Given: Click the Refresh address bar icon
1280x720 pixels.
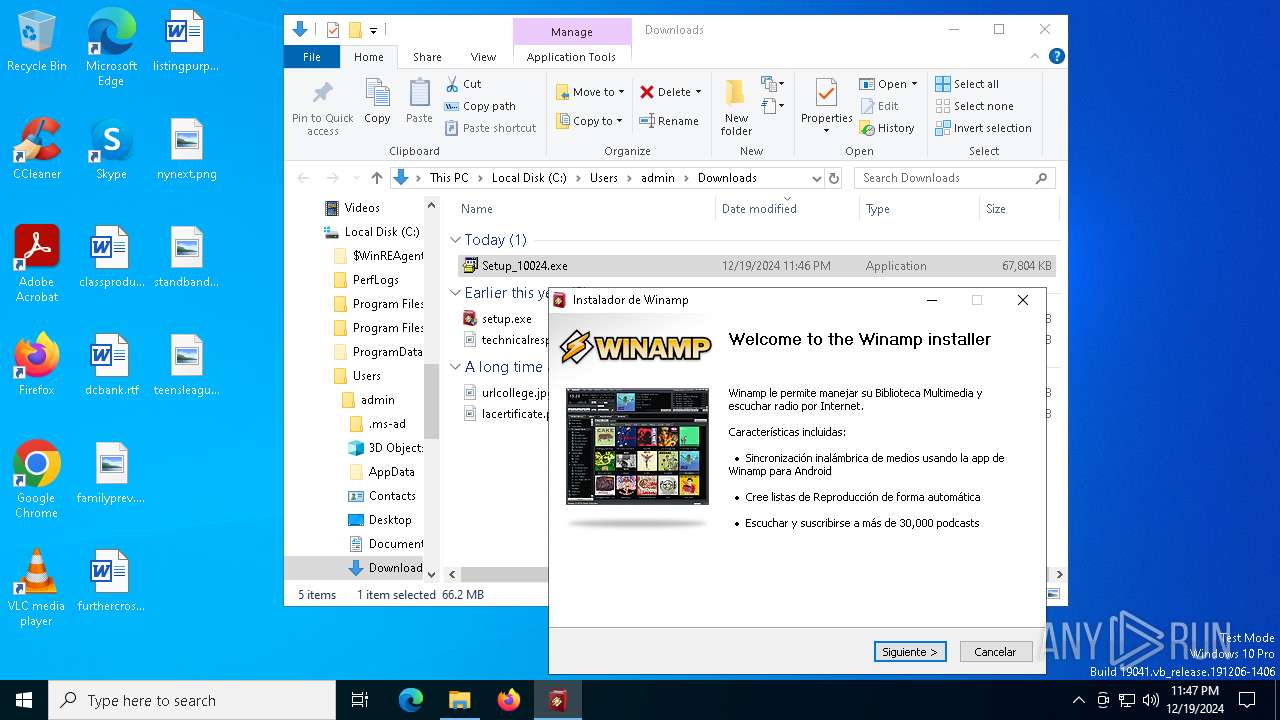Looking at the screenshot, I should (x=833, y=178).
